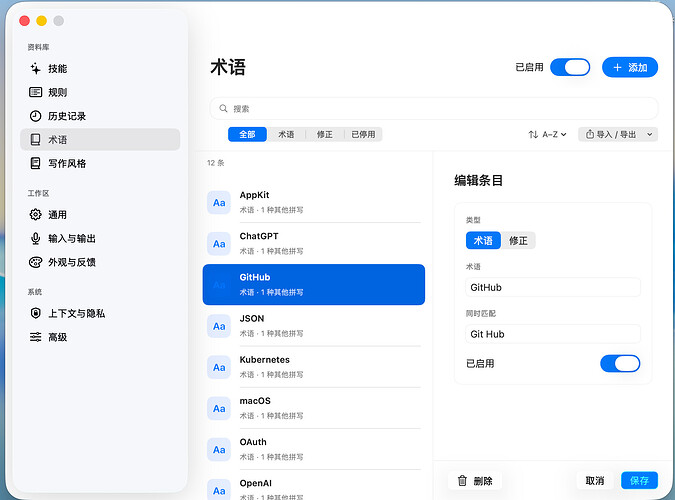Click the Aa icon beside ChatGPT

pyautogui.click(x=219, y=244)
